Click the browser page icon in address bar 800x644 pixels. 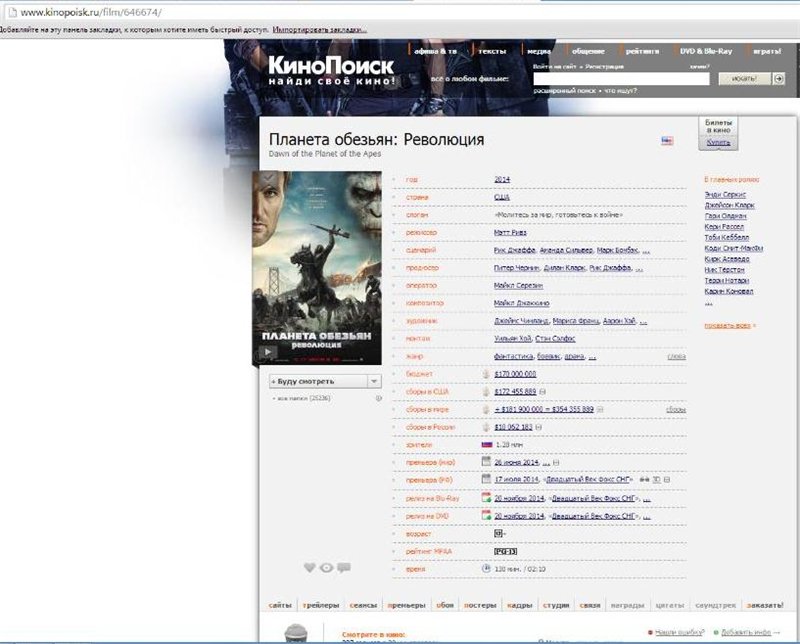[x=13, y=12]
